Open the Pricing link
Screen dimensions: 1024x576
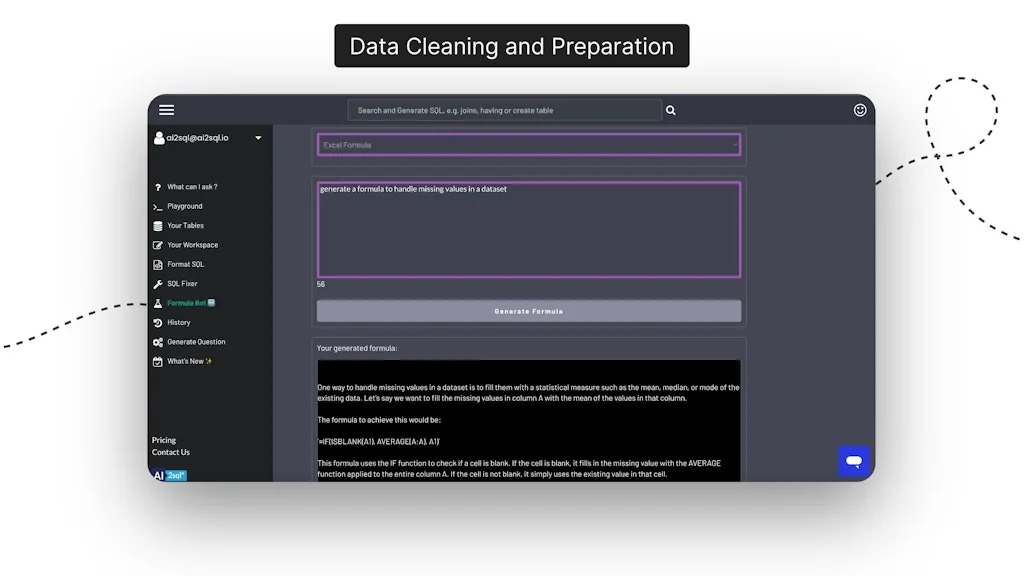[x=163, y=440]
